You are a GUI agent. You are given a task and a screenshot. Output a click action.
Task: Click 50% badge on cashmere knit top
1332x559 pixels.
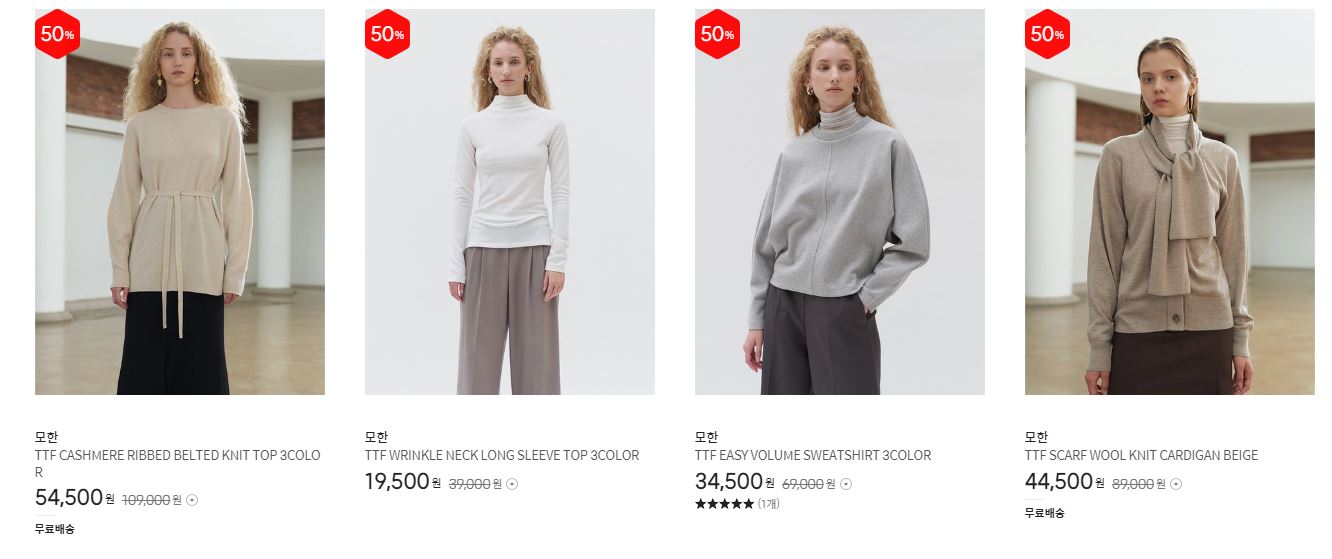(57, 34)
